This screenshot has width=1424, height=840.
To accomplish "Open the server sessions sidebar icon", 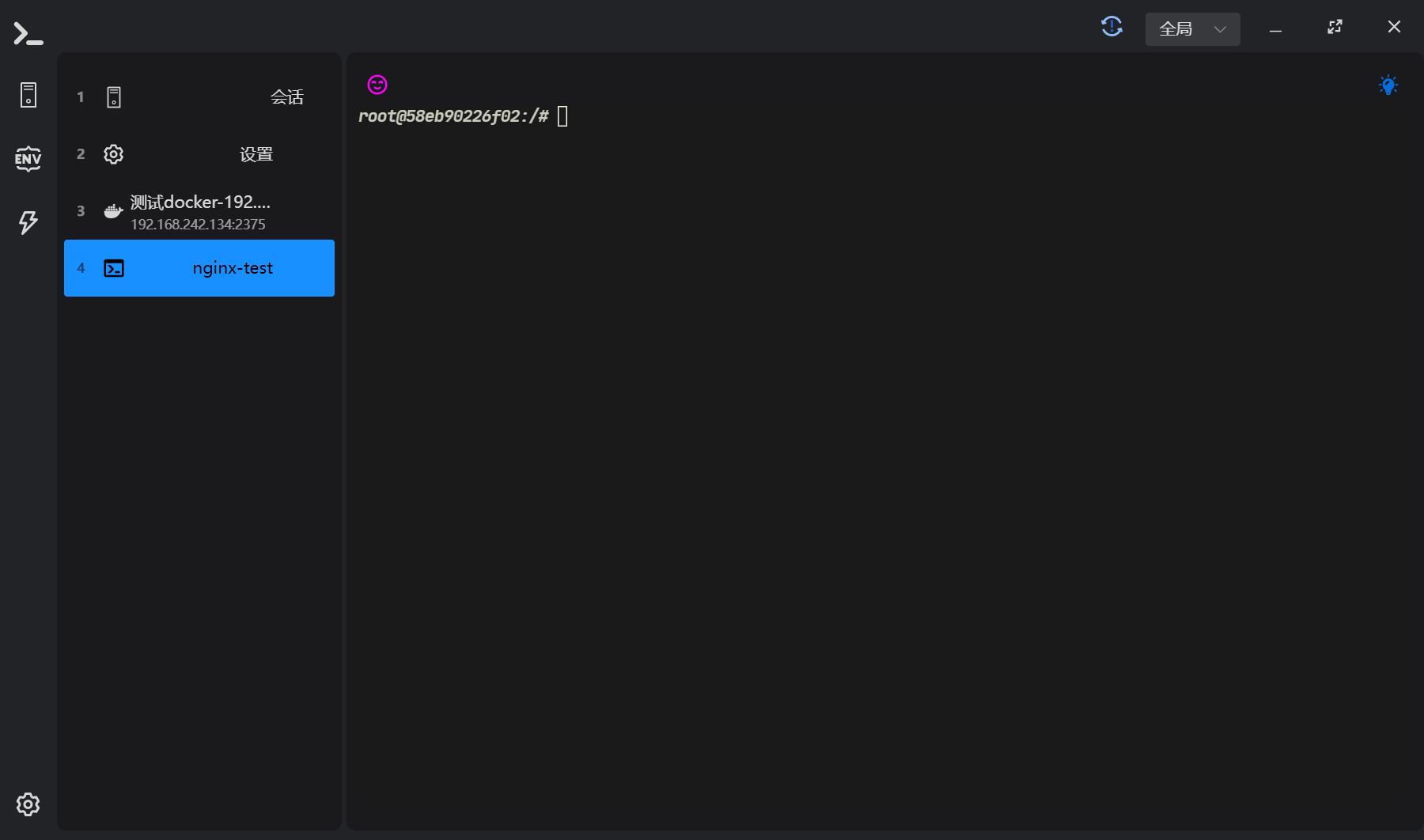I will point(28,95).
